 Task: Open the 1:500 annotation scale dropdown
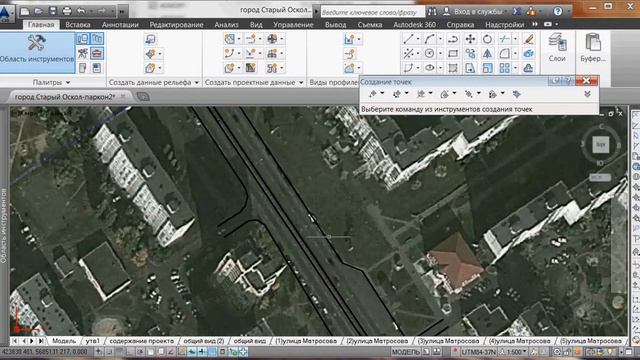coord(514,352)
